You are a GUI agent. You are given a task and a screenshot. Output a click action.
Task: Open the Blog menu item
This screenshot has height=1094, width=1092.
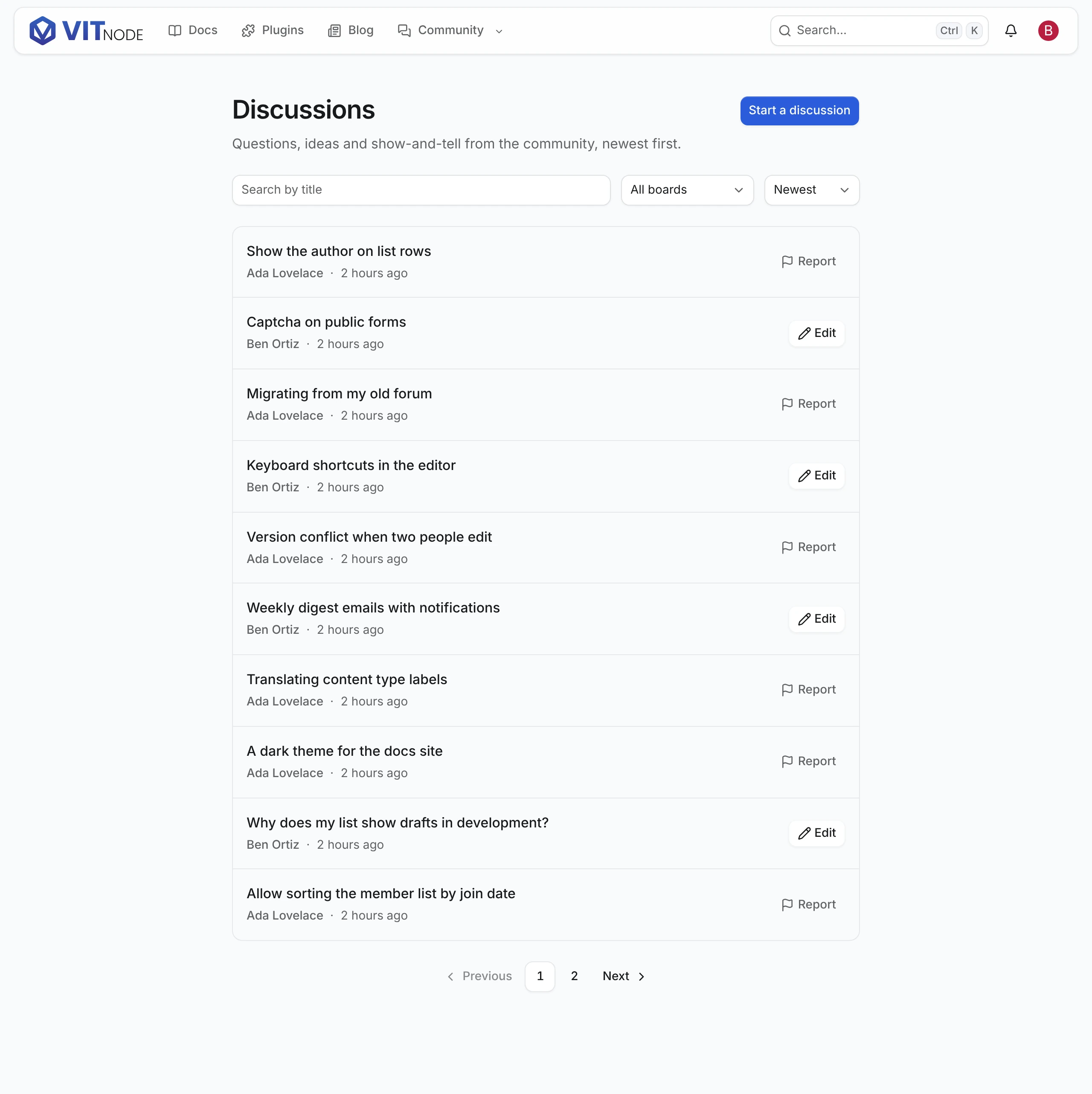351,31
